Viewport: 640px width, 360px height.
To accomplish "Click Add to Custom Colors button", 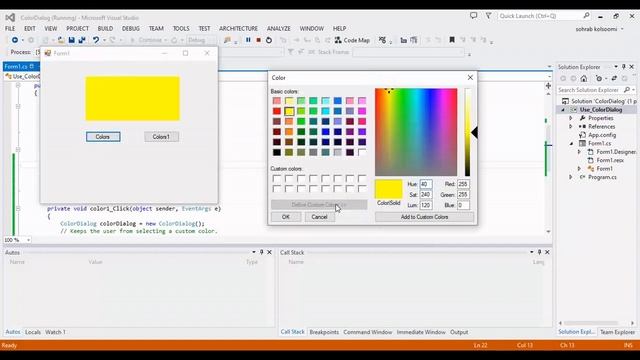I will (424, 217).
